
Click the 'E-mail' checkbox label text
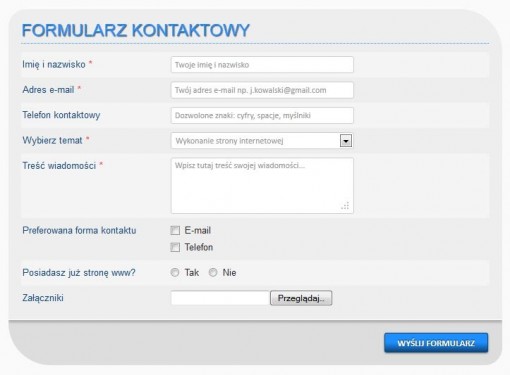[x=198, y=230]
